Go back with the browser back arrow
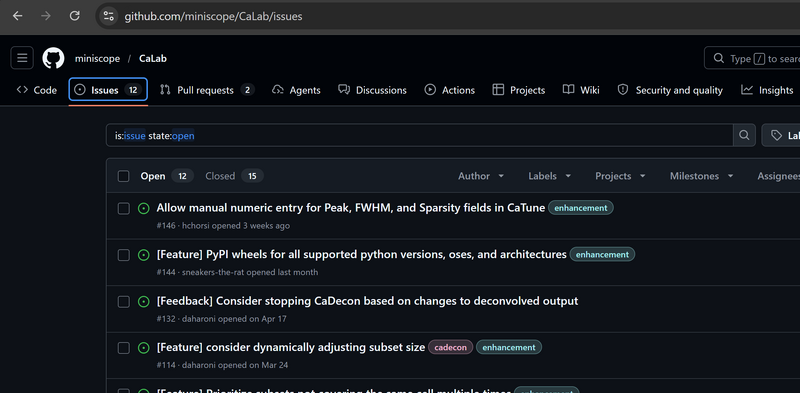Image resolution: width=800 pixels, height=393 pixels. (18, 16)
